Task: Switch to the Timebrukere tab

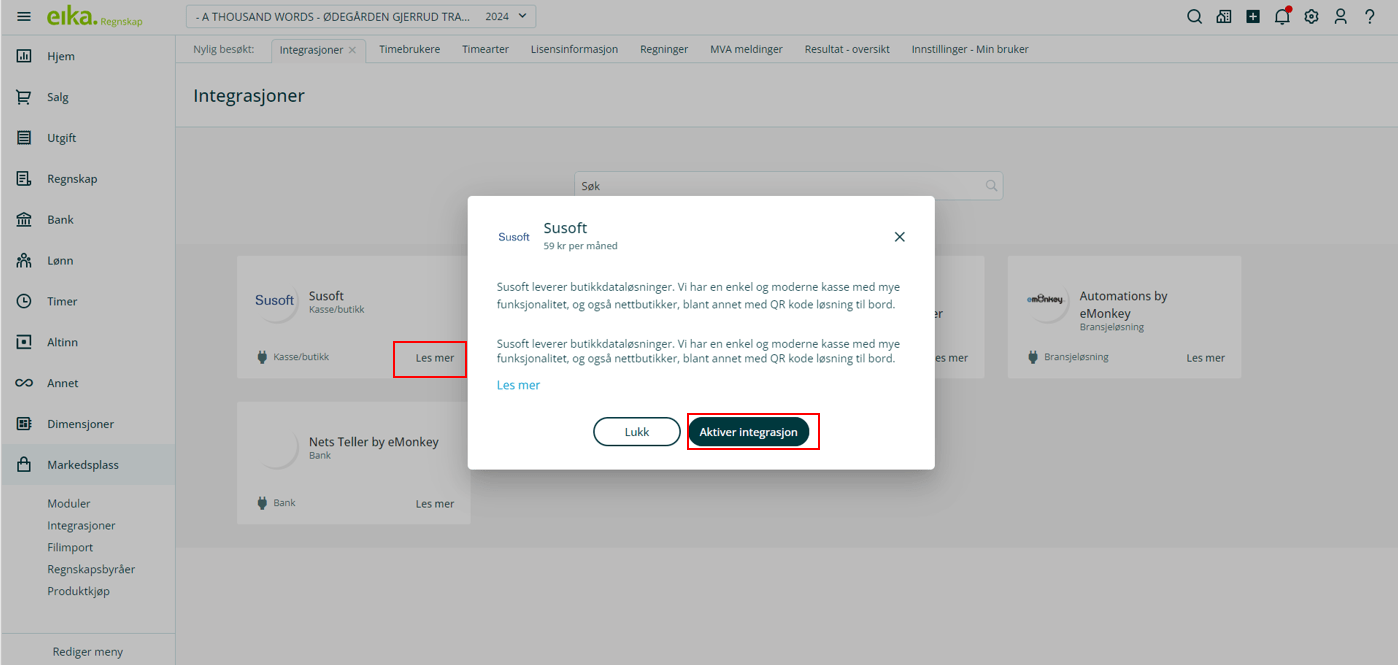Action: pyautogui.click(x=409, y=49)
